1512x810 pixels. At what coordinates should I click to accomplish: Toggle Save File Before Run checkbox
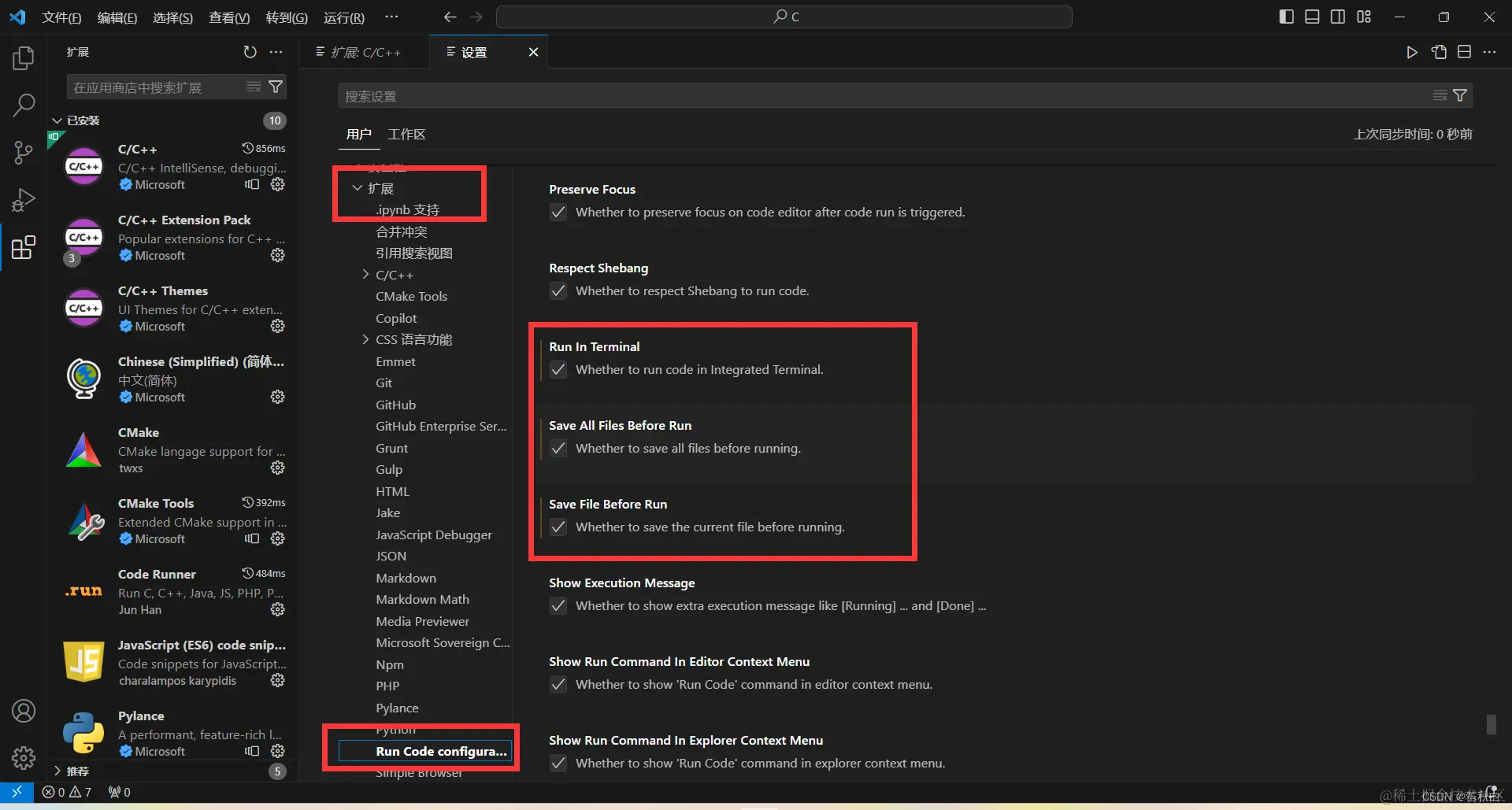(558, 527)
